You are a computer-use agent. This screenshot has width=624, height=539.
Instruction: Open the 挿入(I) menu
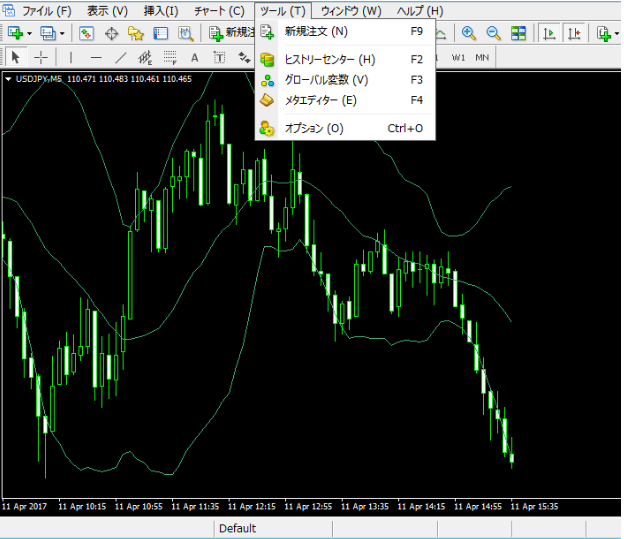[x=161, y=11]
